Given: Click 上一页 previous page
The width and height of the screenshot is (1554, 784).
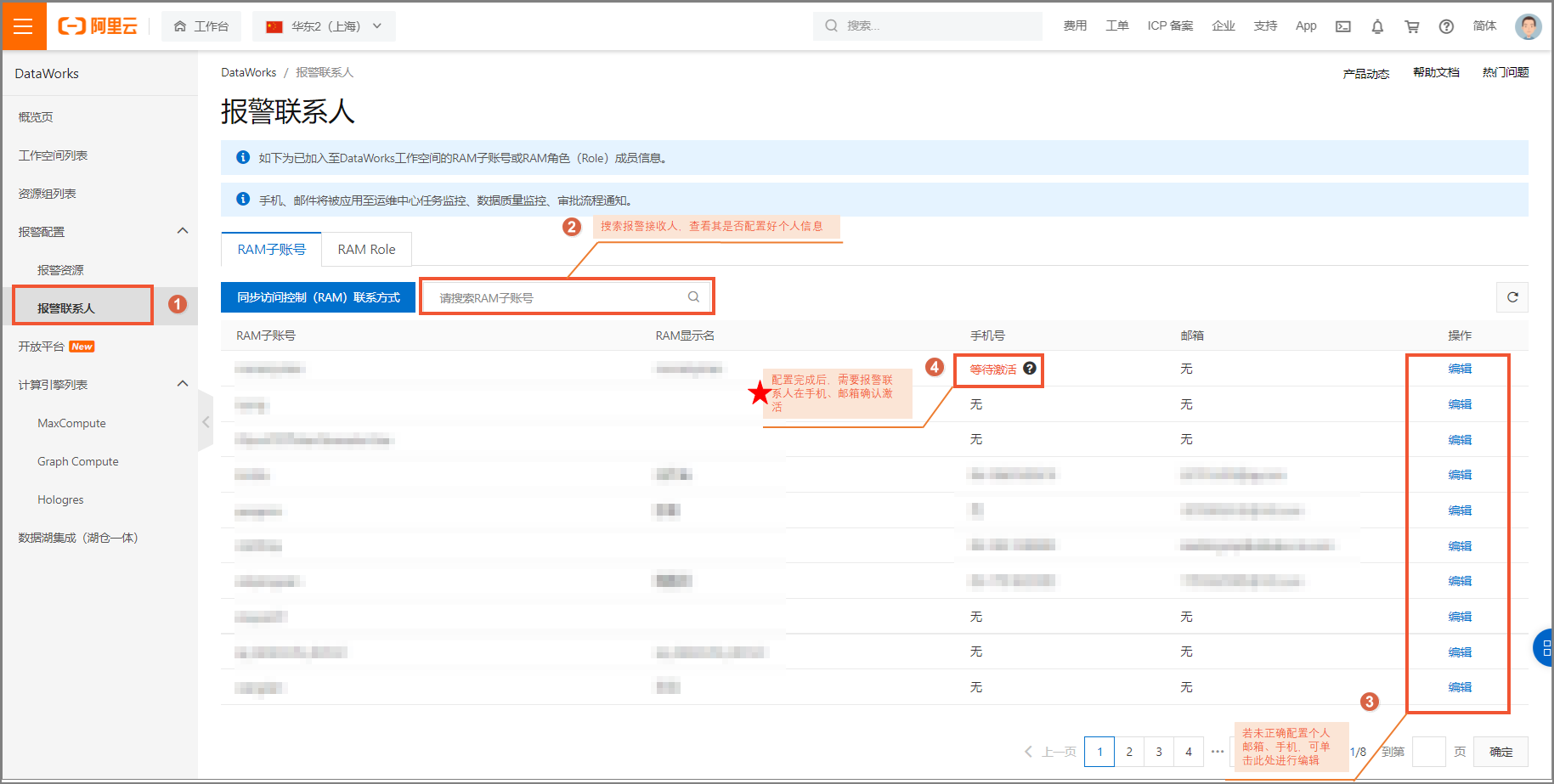Looking at the screenshot, I should pos(1050,752).
